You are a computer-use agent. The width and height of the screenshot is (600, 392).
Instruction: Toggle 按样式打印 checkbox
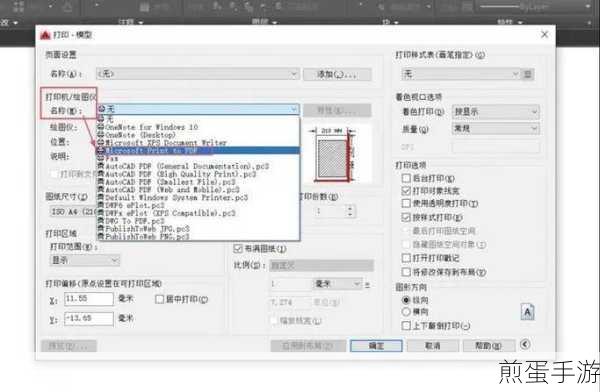406,217
